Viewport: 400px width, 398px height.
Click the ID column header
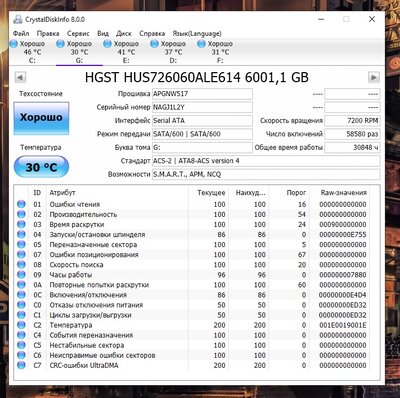37,193
